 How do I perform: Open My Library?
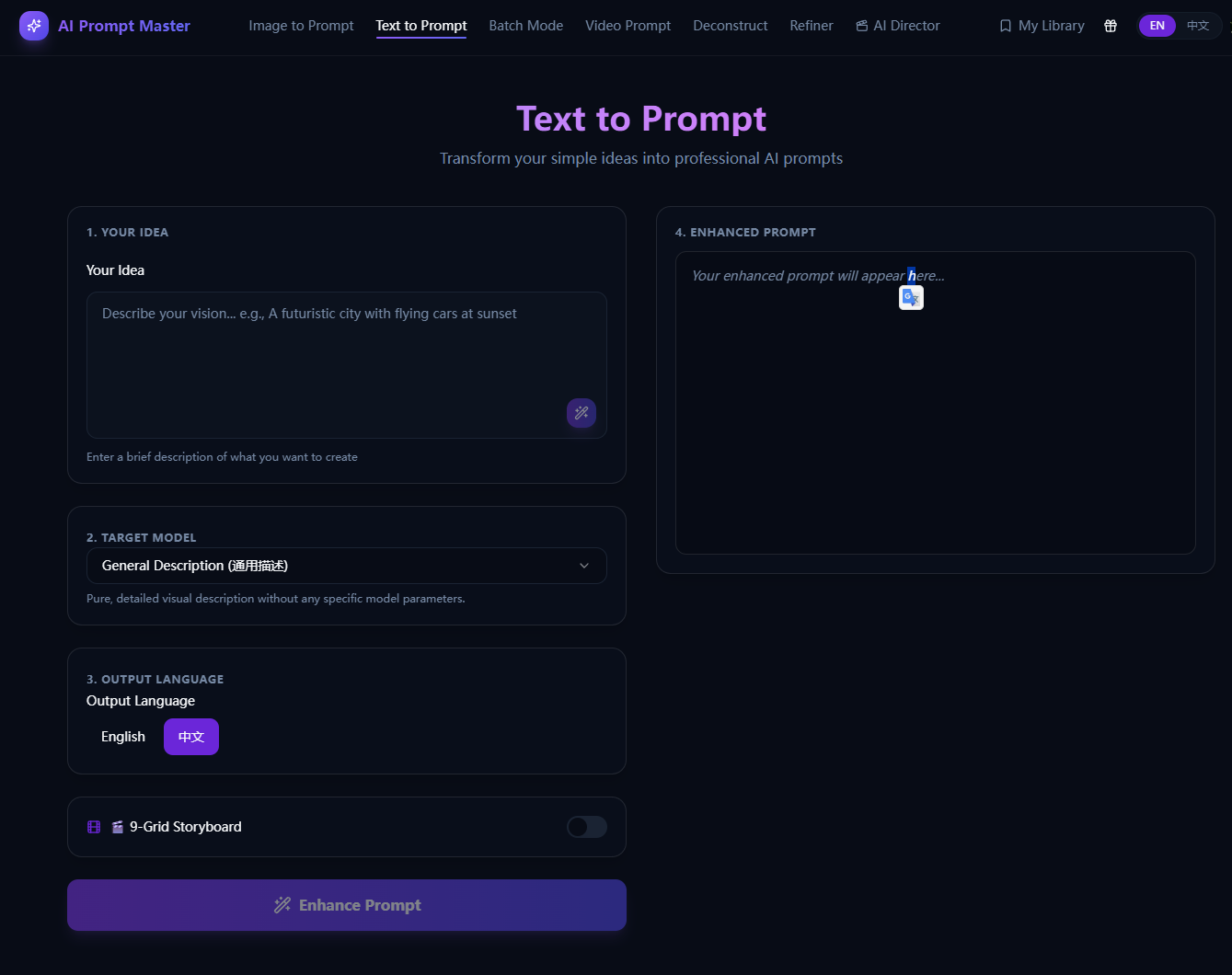click(x=1050, y=25)
